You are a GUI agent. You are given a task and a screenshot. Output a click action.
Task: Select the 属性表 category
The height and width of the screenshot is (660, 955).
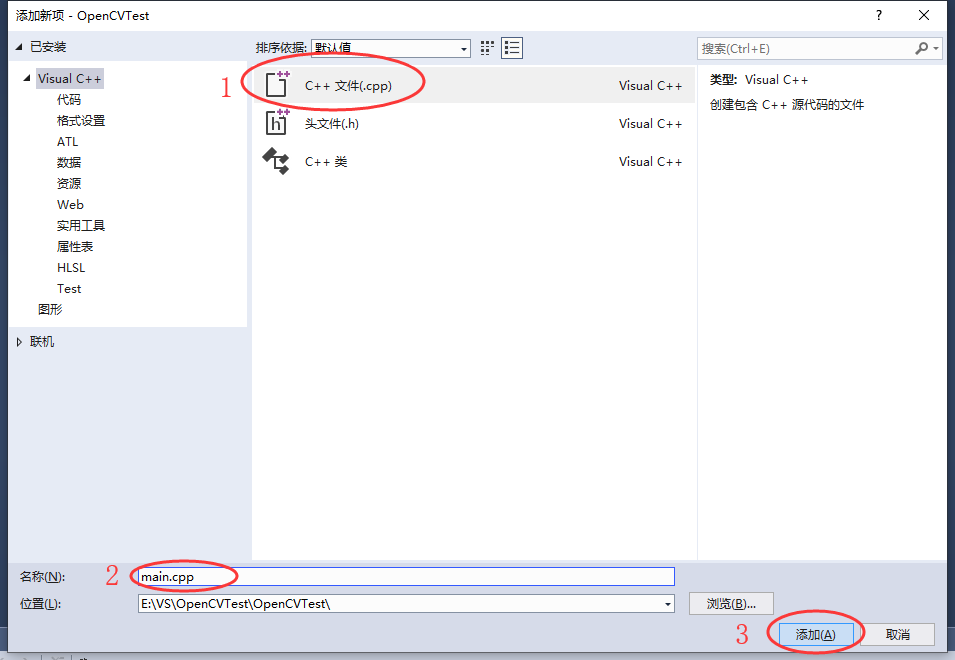coord(75,247)
